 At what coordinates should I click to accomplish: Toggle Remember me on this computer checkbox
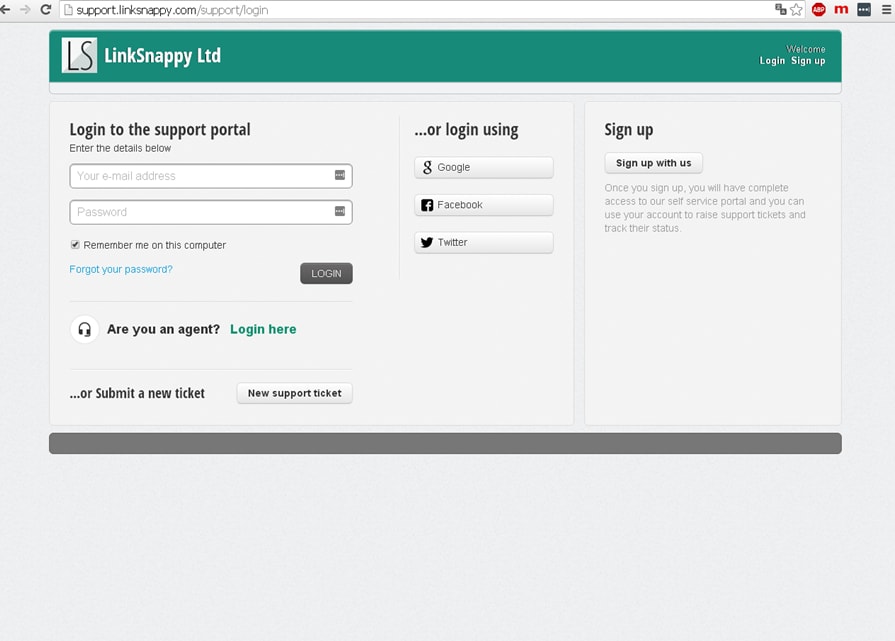click(75, 244)
